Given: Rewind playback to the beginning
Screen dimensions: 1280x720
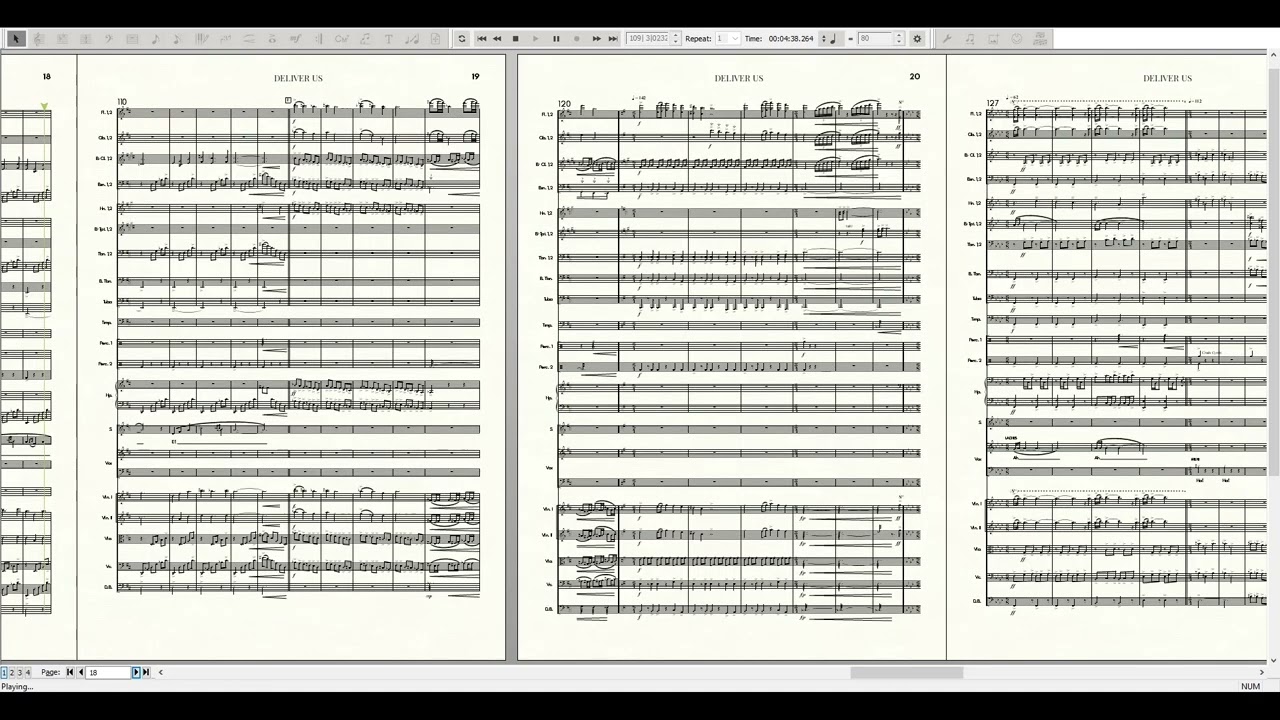Looking at the screenshot, I should (x=481, y=39).
